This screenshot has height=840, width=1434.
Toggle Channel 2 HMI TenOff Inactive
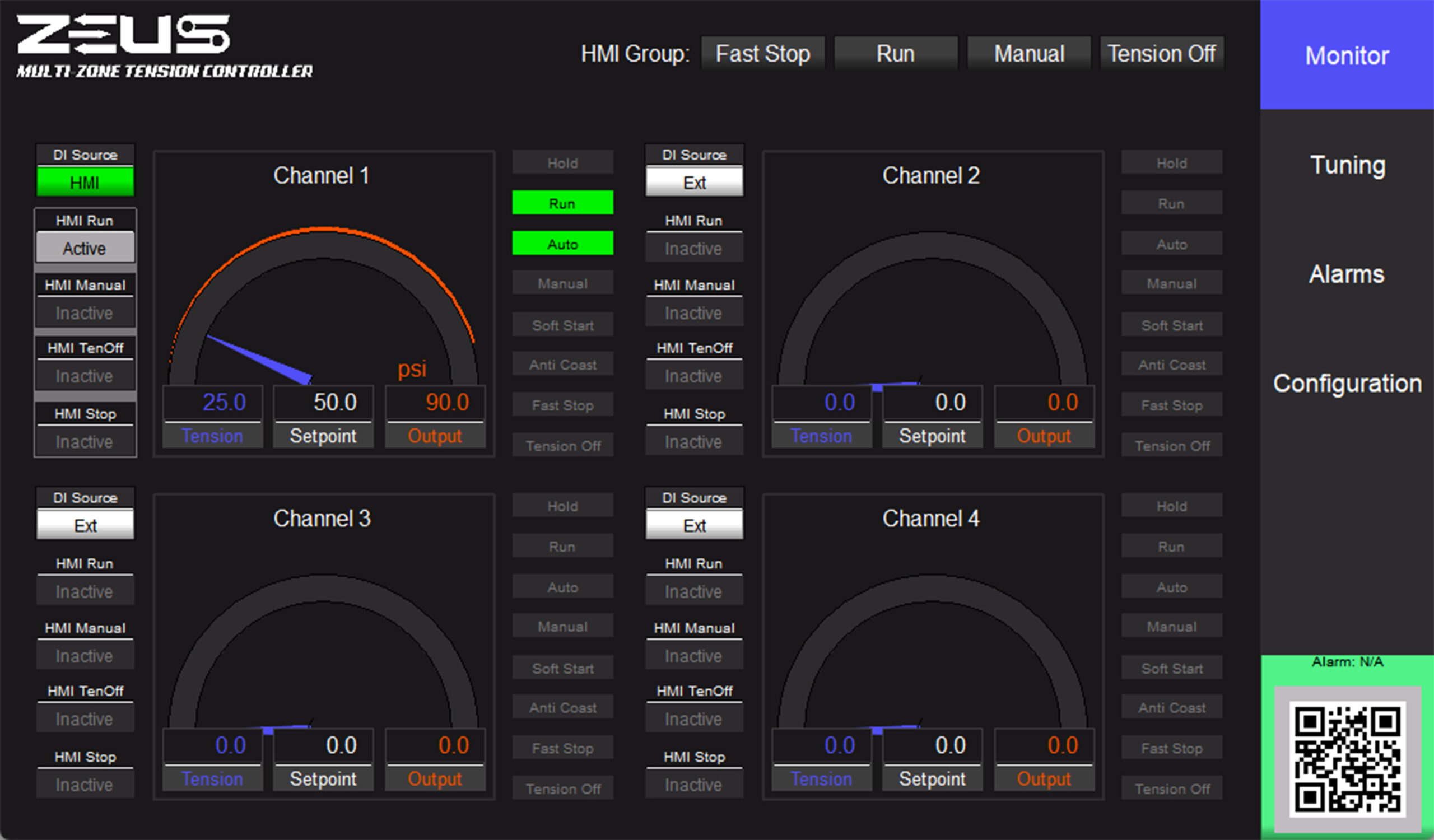(694, 375)
